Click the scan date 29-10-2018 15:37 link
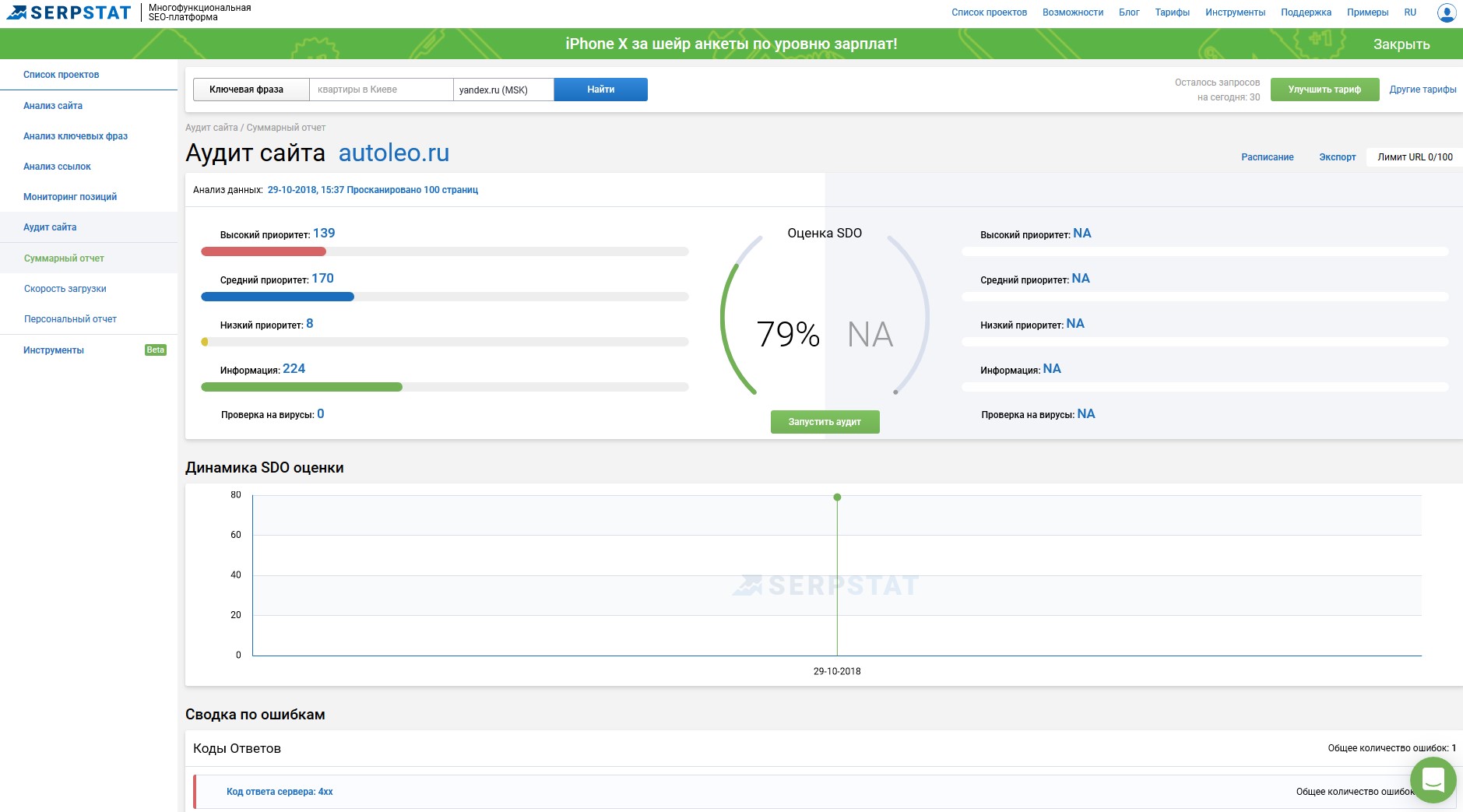Image resolution: width=1463 pixels, height=812 pixels. 372,190
